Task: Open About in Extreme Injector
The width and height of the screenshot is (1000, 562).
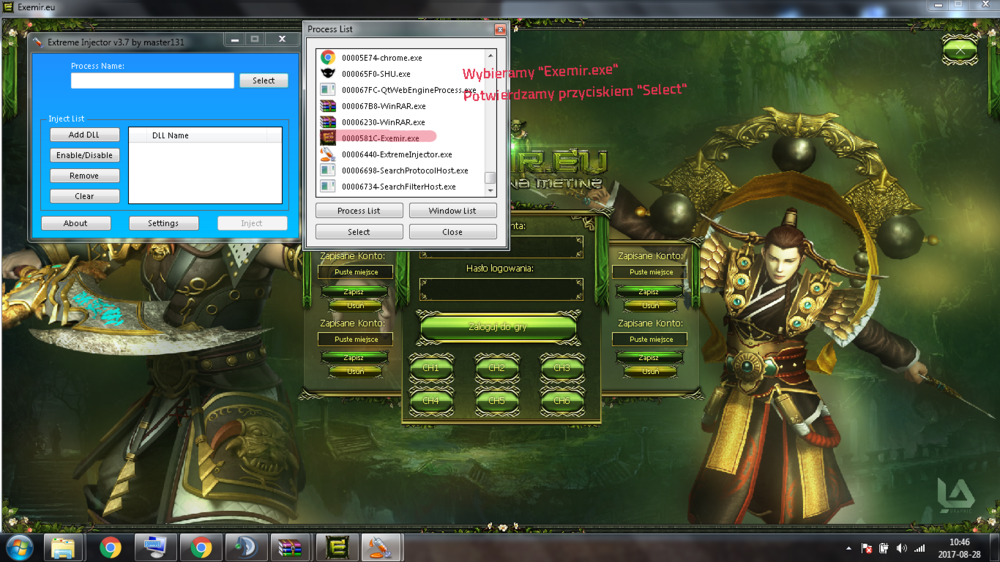Action: tap(75, 223)
